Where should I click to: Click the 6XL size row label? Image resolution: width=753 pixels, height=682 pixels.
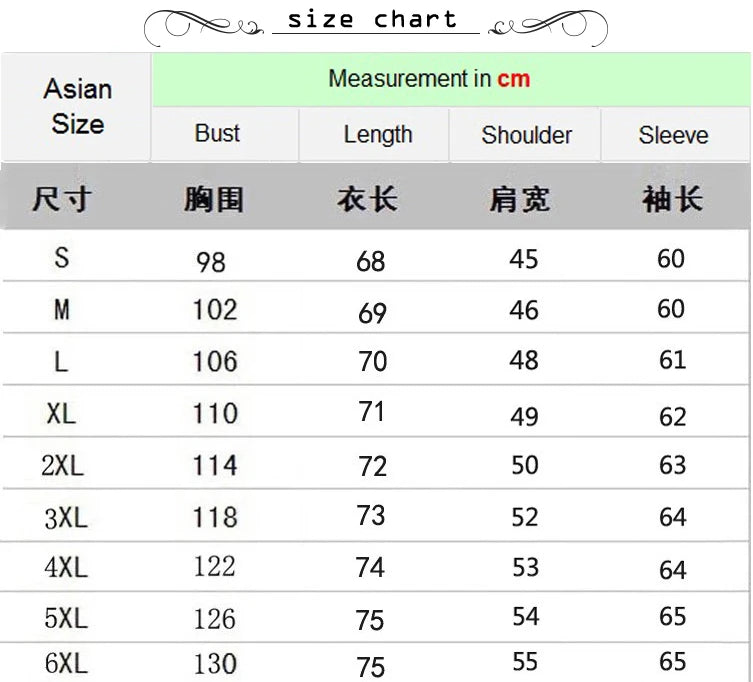tap(66, 662)
